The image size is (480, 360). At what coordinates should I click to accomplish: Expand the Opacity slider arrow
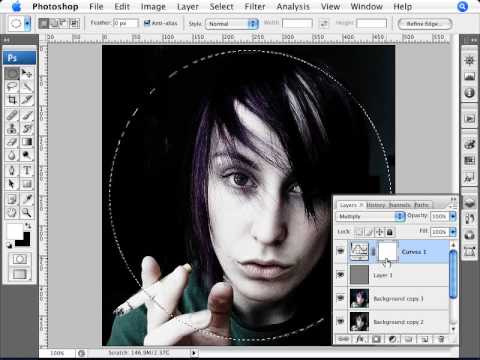(453, 217)
